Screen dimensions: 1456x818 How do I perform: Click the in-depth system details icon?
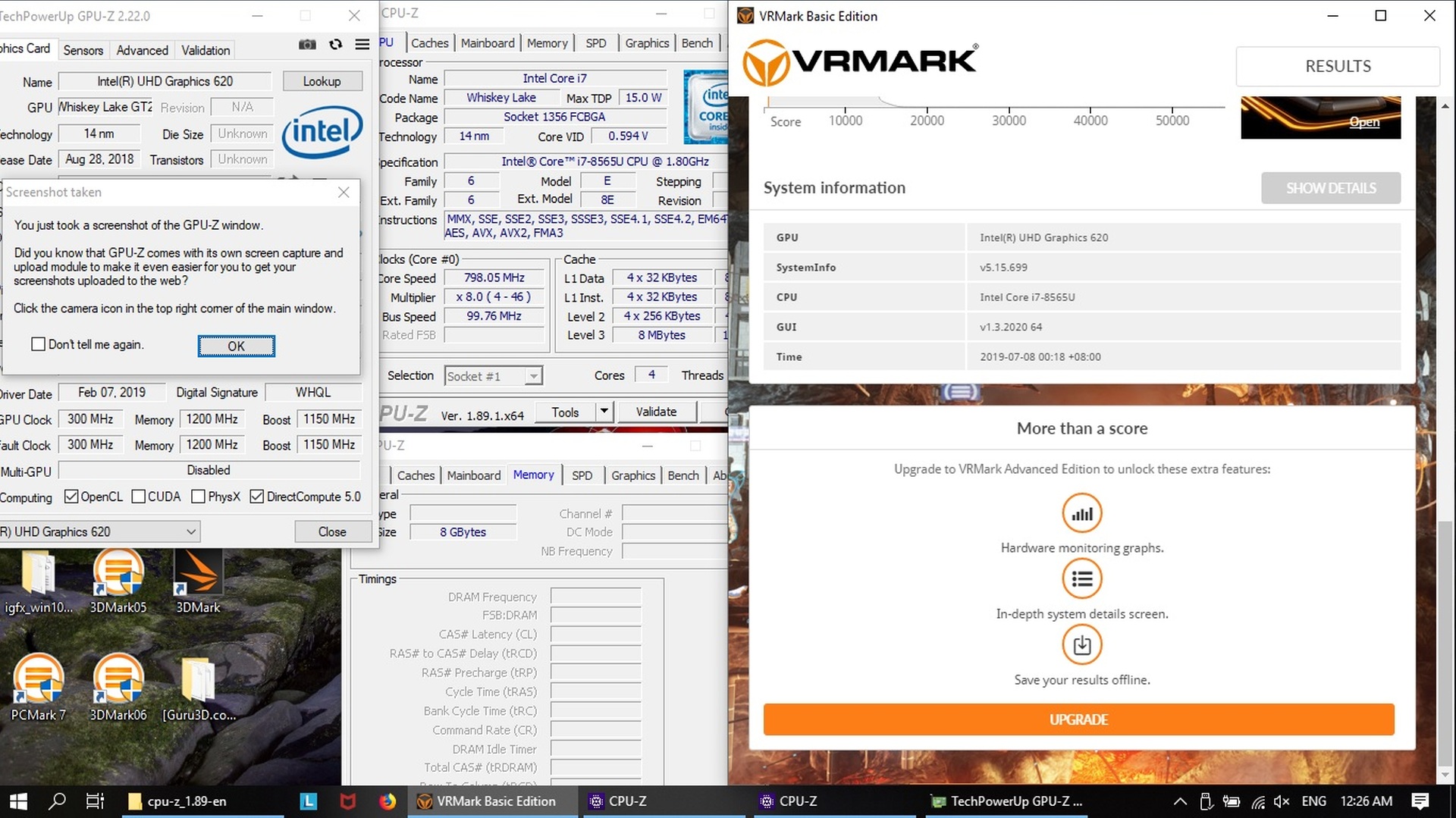pos(1082,580)
